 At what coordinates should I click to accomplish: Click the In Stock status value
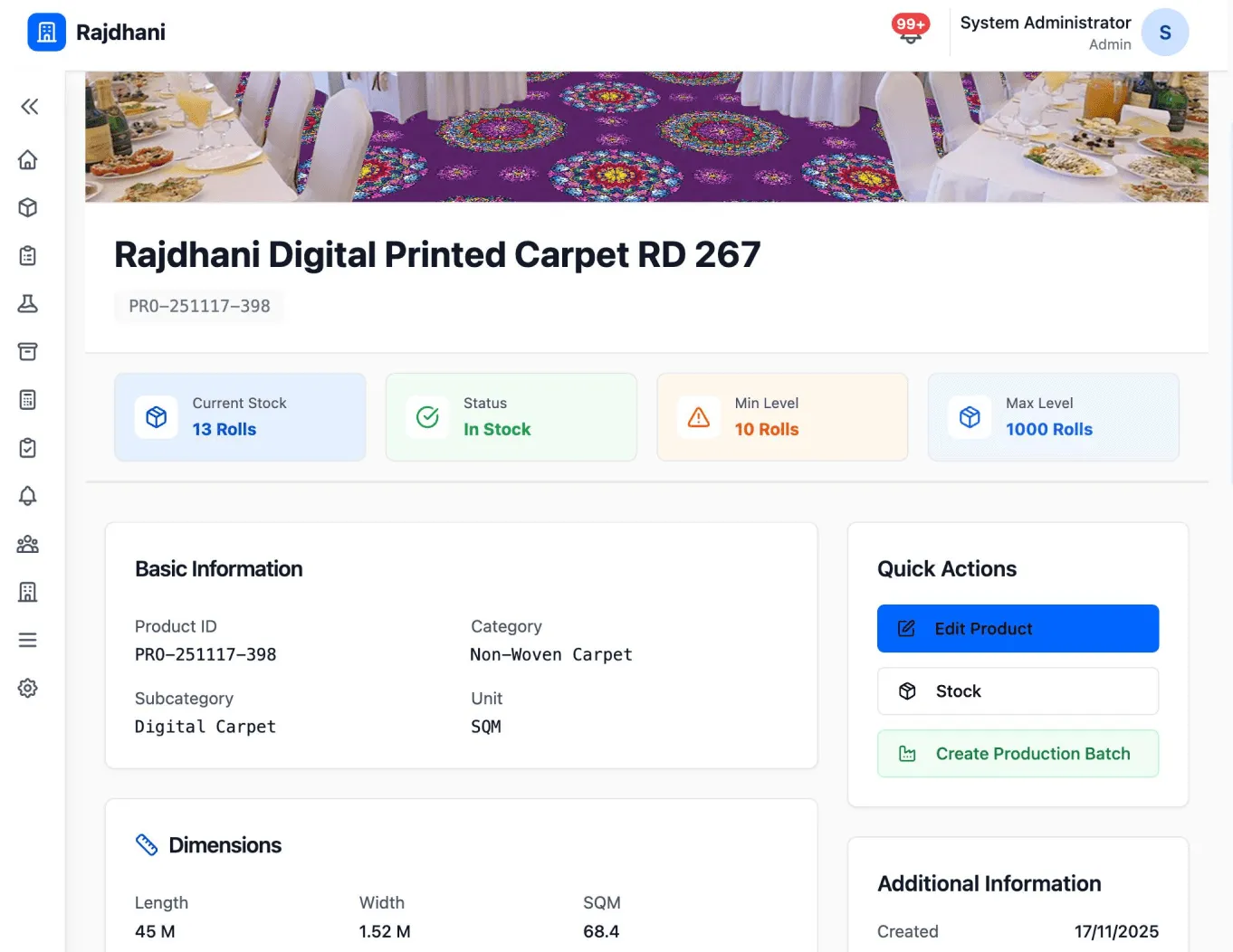(x=497, y=430)
